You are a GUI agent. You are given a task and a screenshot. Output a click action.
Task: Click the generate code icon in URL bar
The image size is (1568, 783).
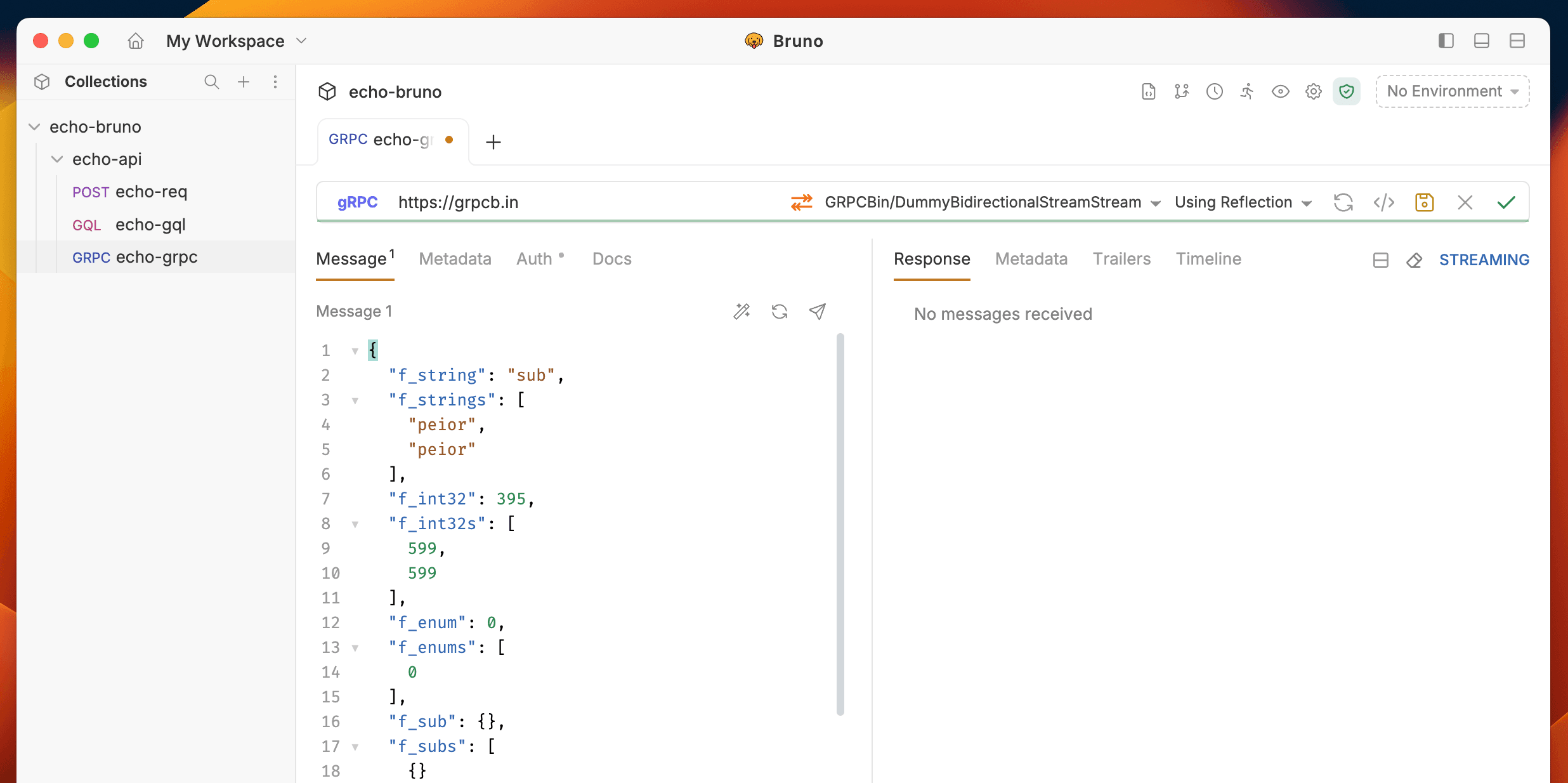click(x=1383, y=202)
